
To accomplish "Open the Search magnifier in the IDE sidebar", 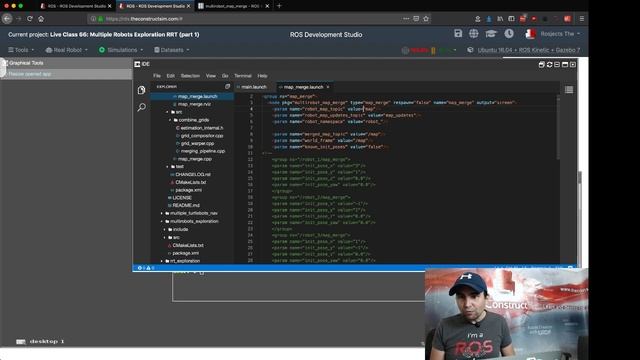I will 141,107.
